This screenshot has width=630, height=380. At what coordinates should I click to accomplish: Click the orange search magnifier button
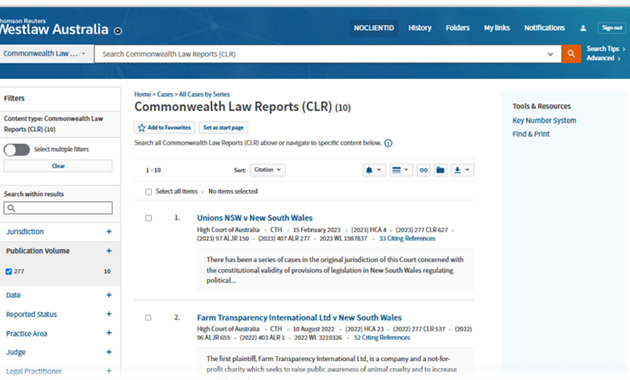(571, 54)
